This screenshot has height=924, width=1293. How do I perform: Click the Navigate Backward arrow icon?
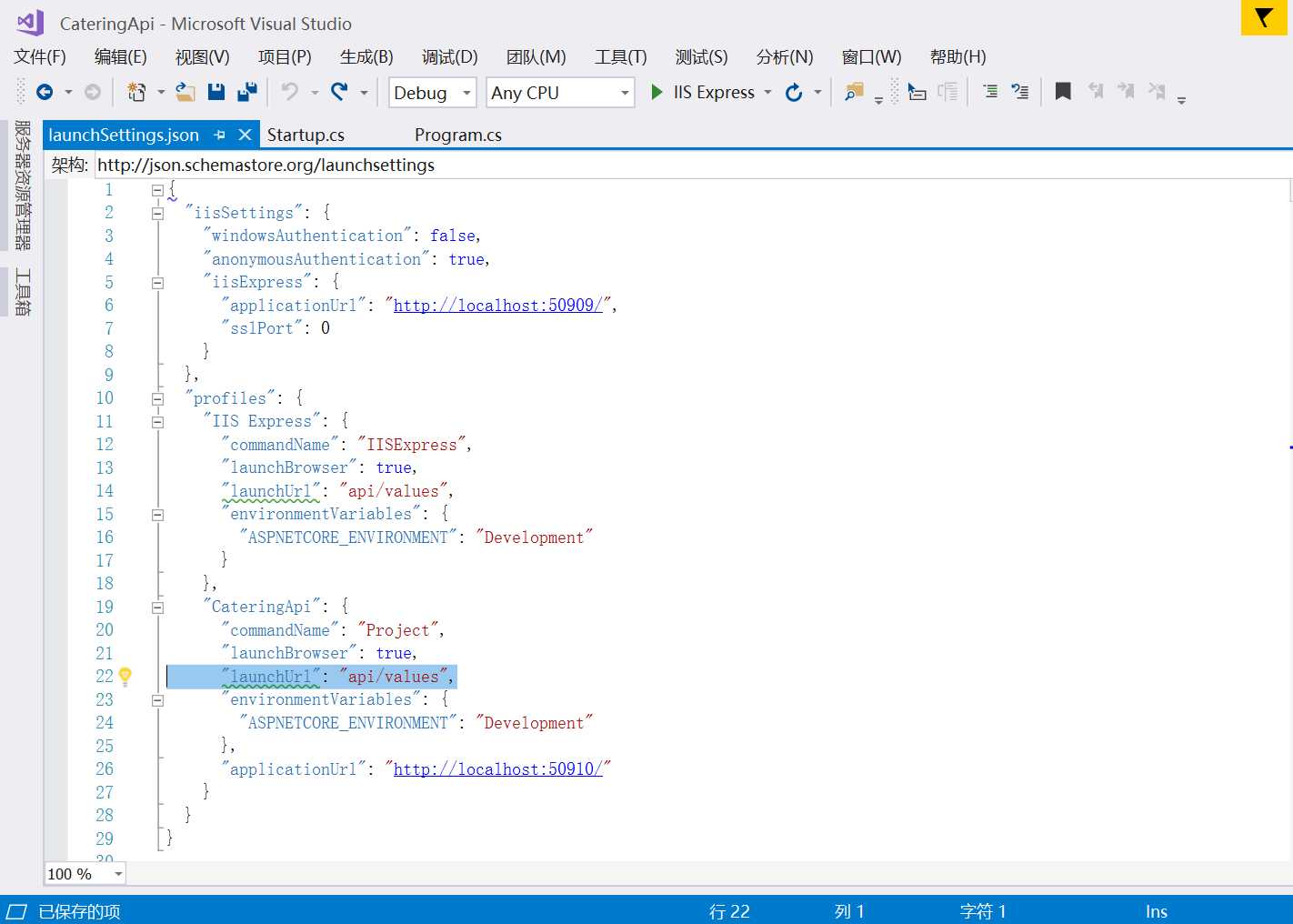coord(45,92)
